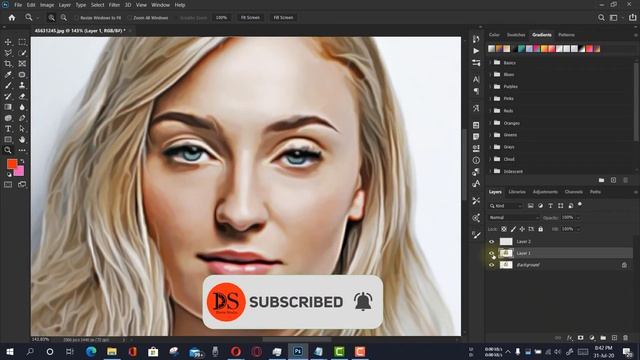Click the zoom in magnifier in options bar
The image size is (640, 360).
pos(51,18)
